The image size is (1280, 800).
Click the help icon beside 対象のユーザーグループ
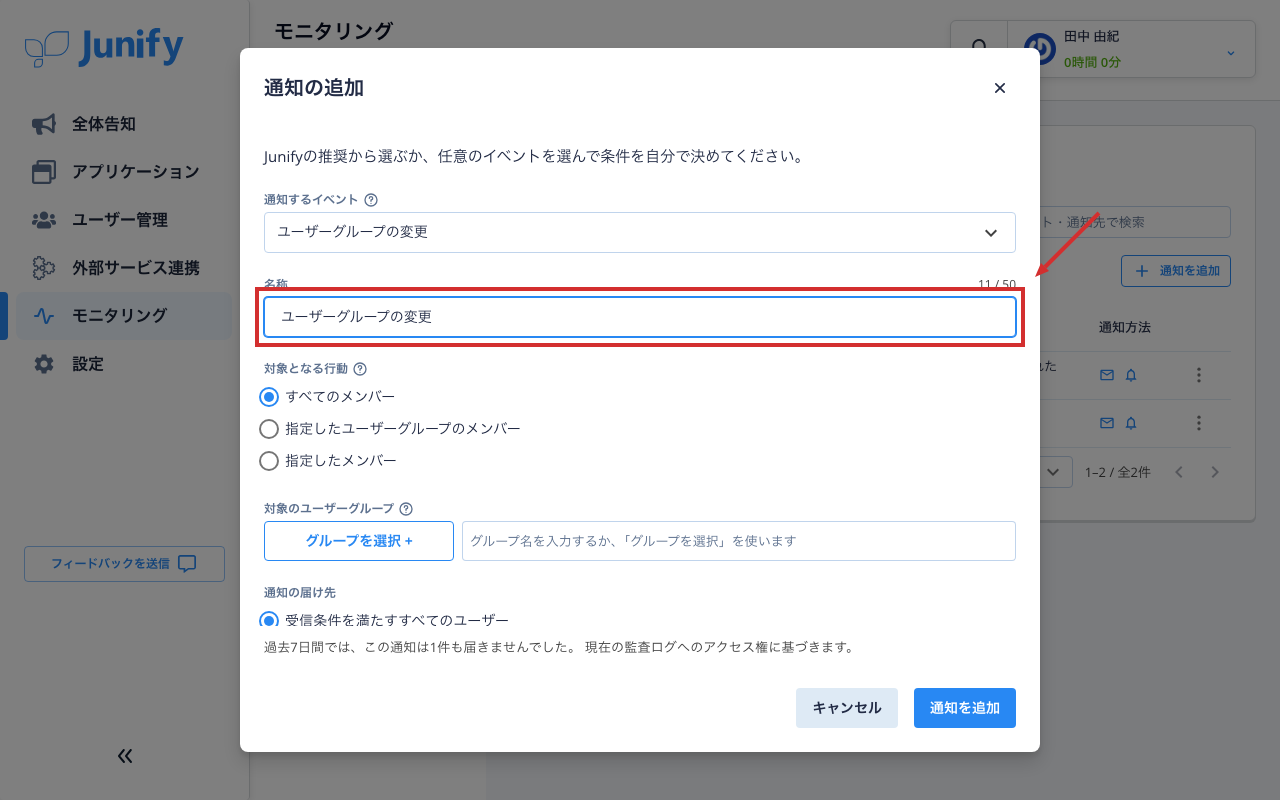point(406,509)
